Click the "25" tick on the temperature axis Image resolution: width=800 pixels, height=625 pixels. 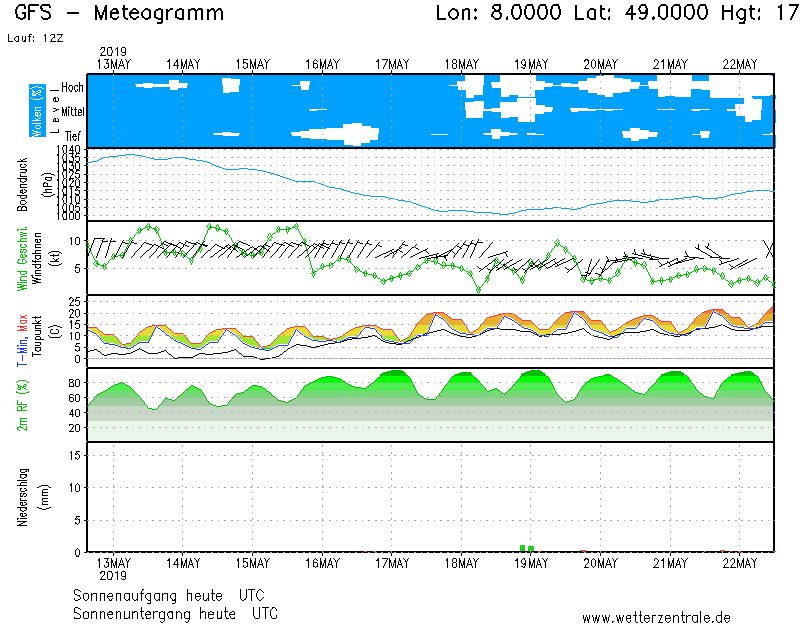pos(74,302)
